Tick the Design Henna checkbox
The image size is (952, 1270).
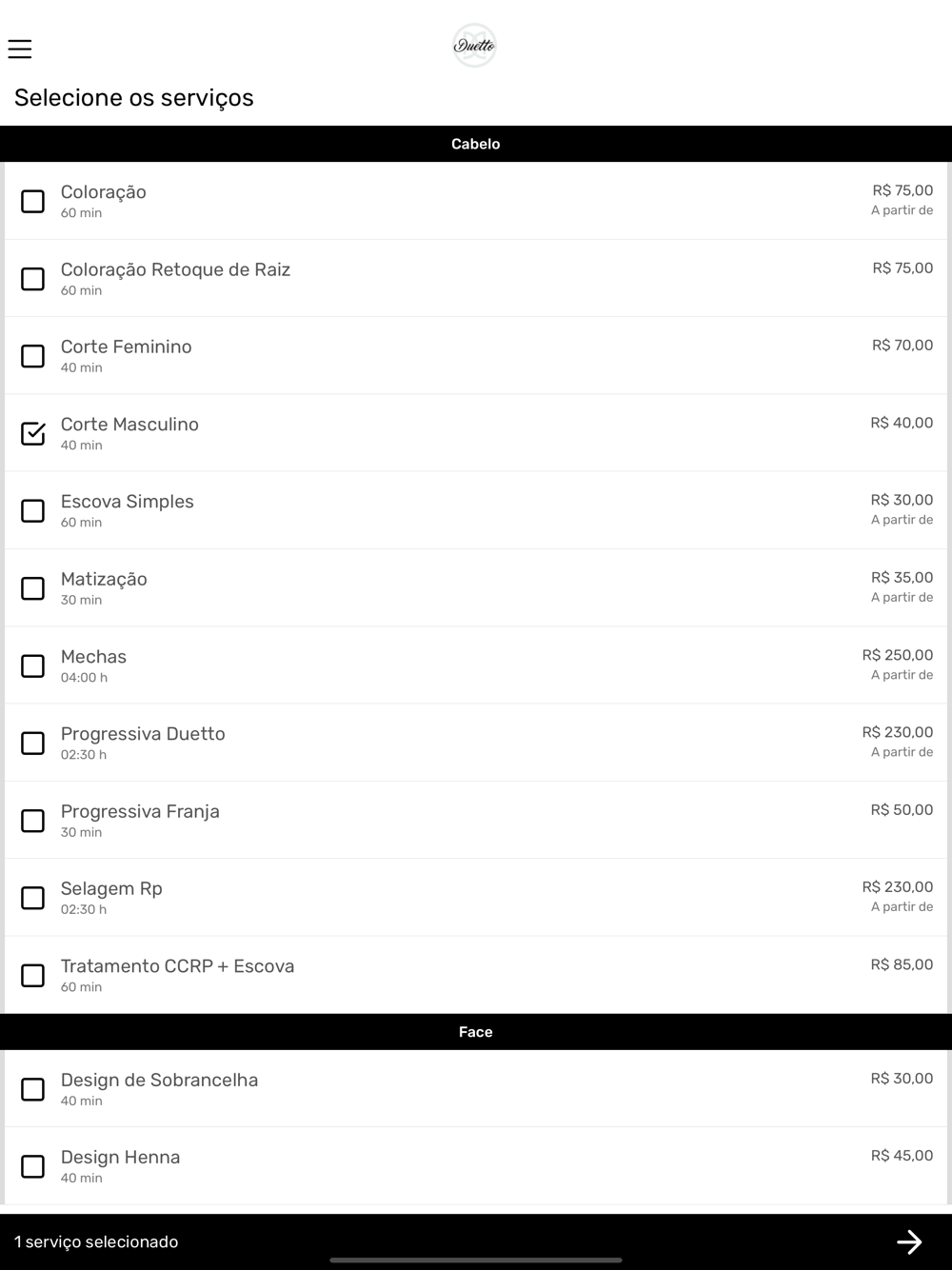click(33, 1166)
